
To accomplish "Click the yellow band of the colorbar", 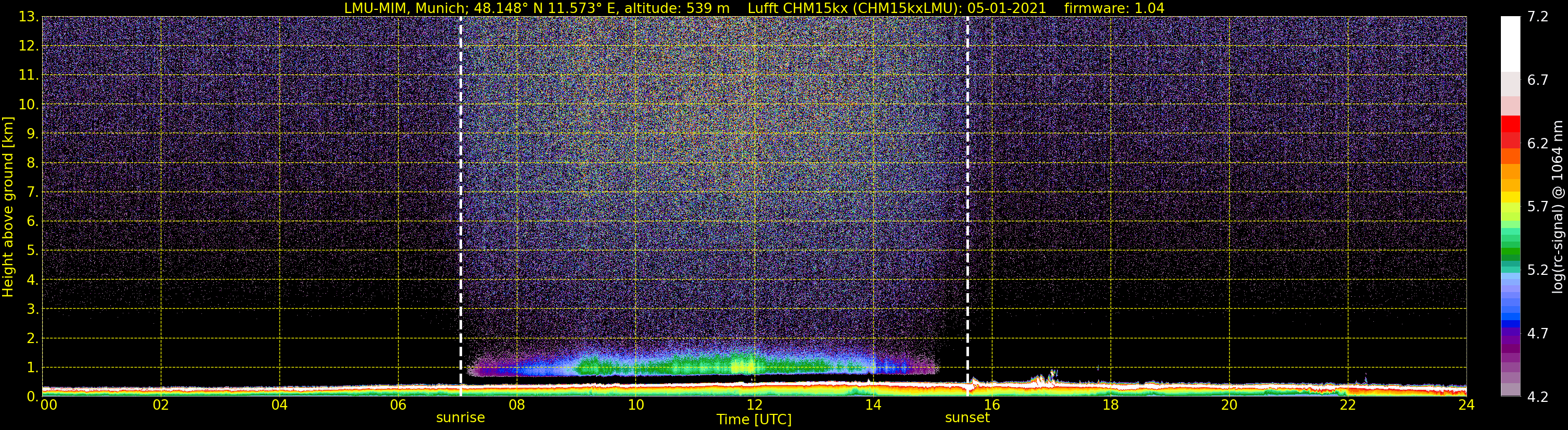I will click(x=1510, y=198).
